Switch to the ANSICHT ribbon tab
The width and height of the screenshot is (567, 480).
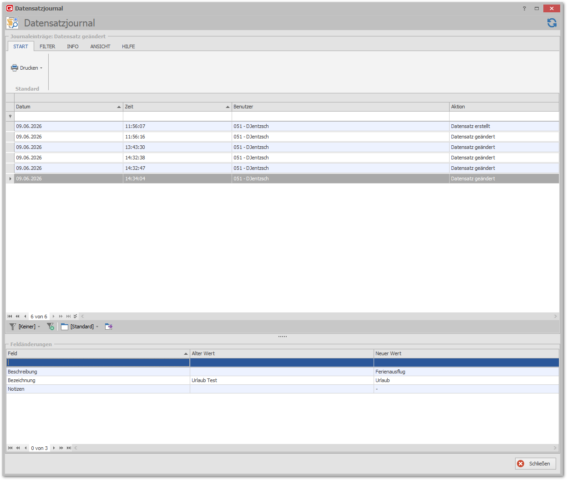click(x=100, y=46)
